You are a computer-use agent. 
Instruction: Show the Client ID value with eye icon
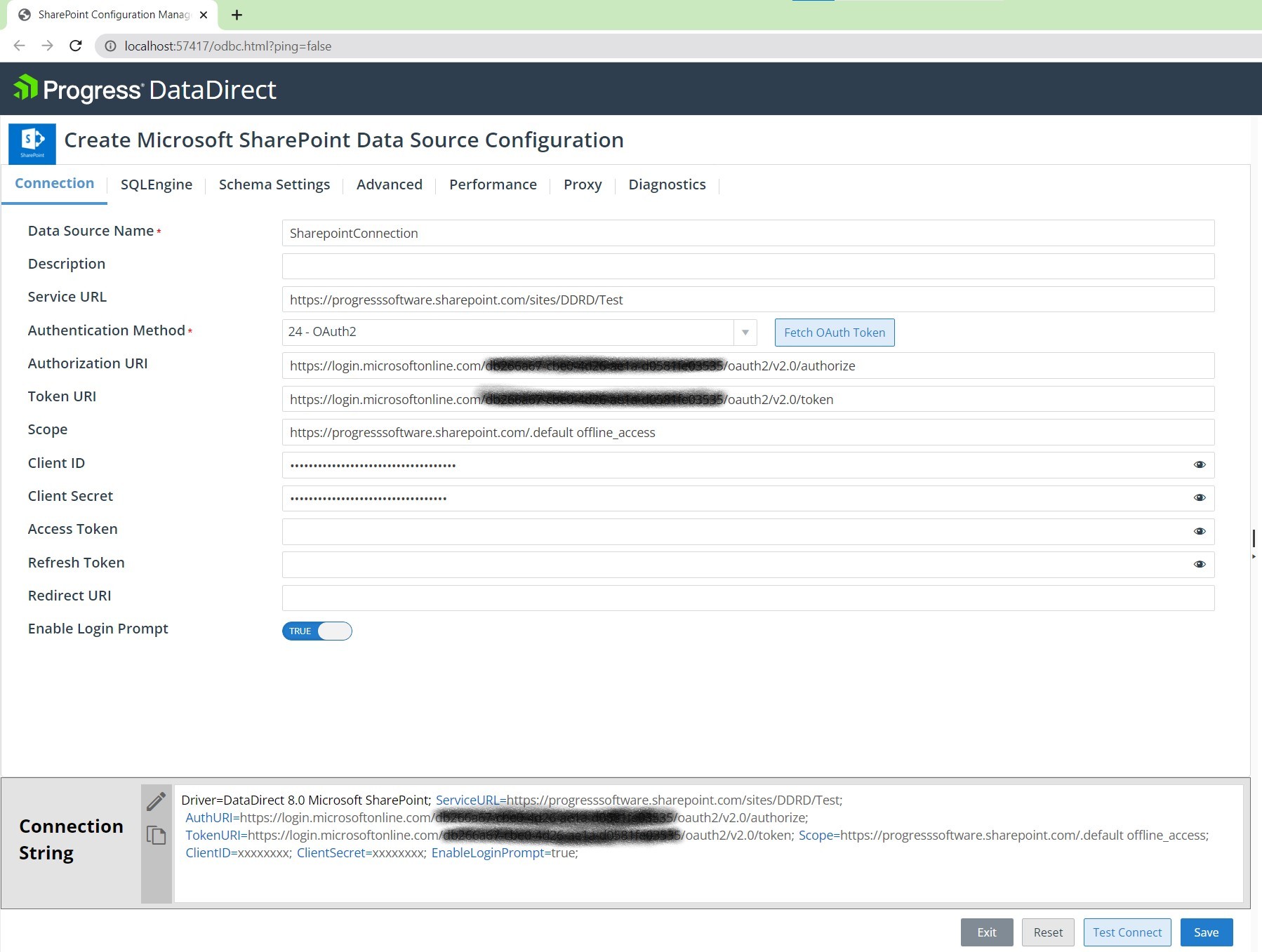[1199, 464]
